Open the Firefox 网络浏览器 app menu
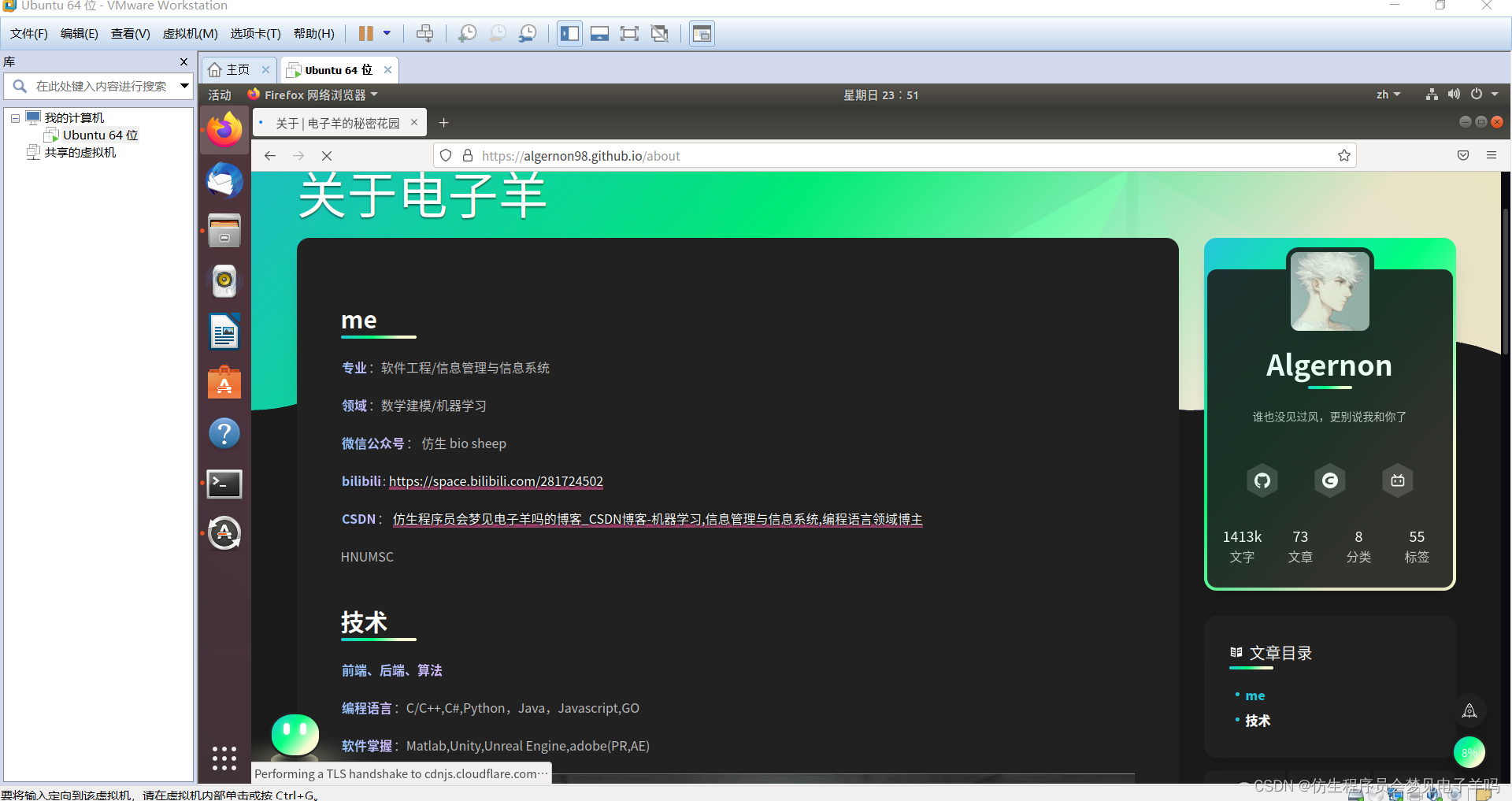Screen dimensions: 1512x801 pos(313,95)
